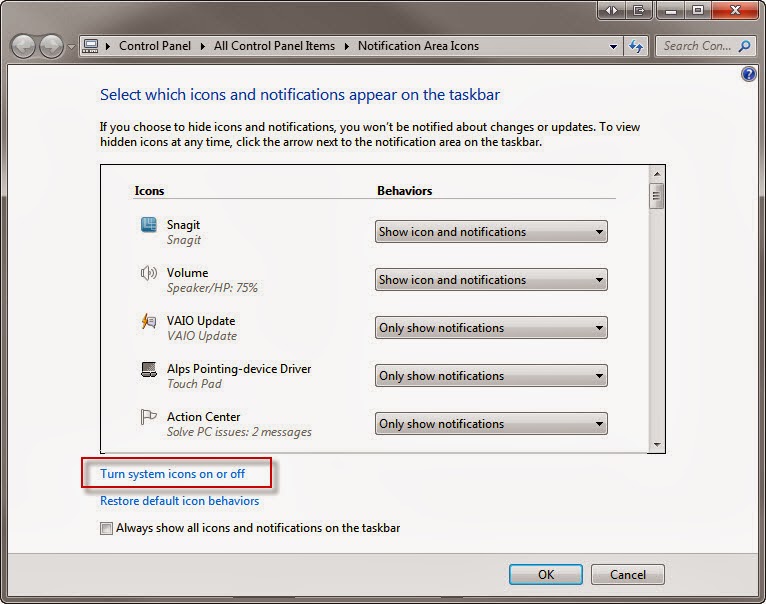Screen dimensions: 766x604
Task: Go to Control Panel breadcrumb
Action: pos(155,46)
